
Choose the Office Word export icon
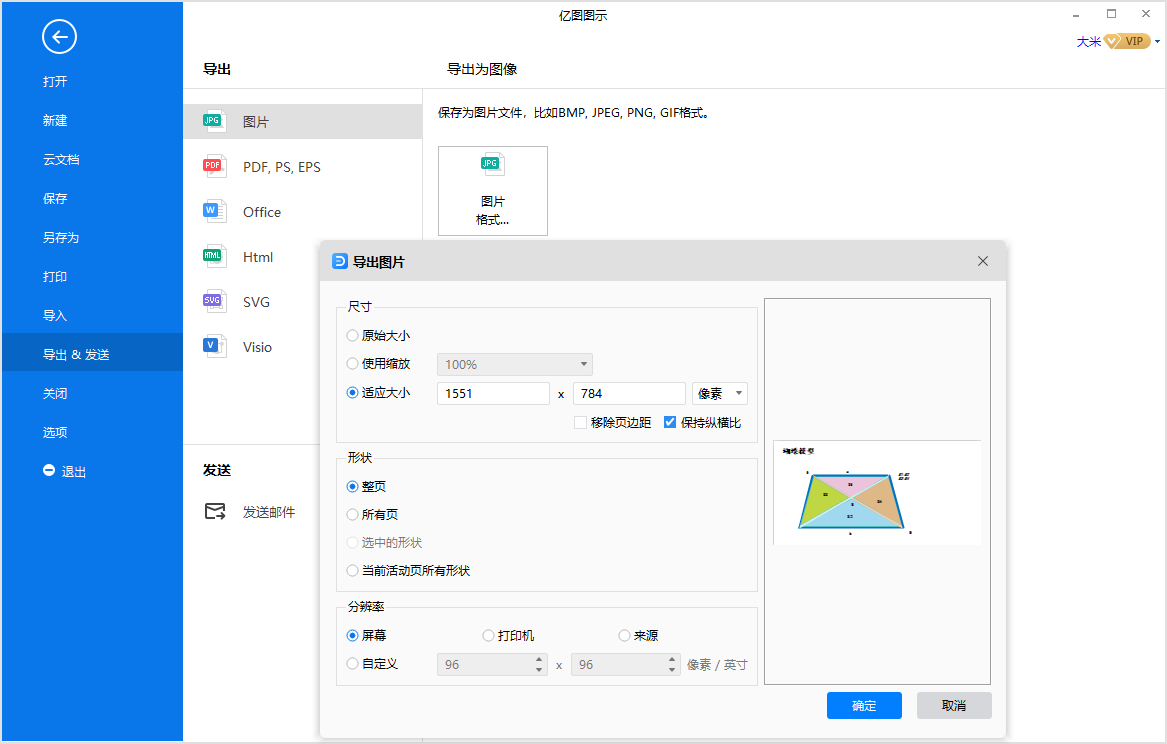tap(213, 211)
